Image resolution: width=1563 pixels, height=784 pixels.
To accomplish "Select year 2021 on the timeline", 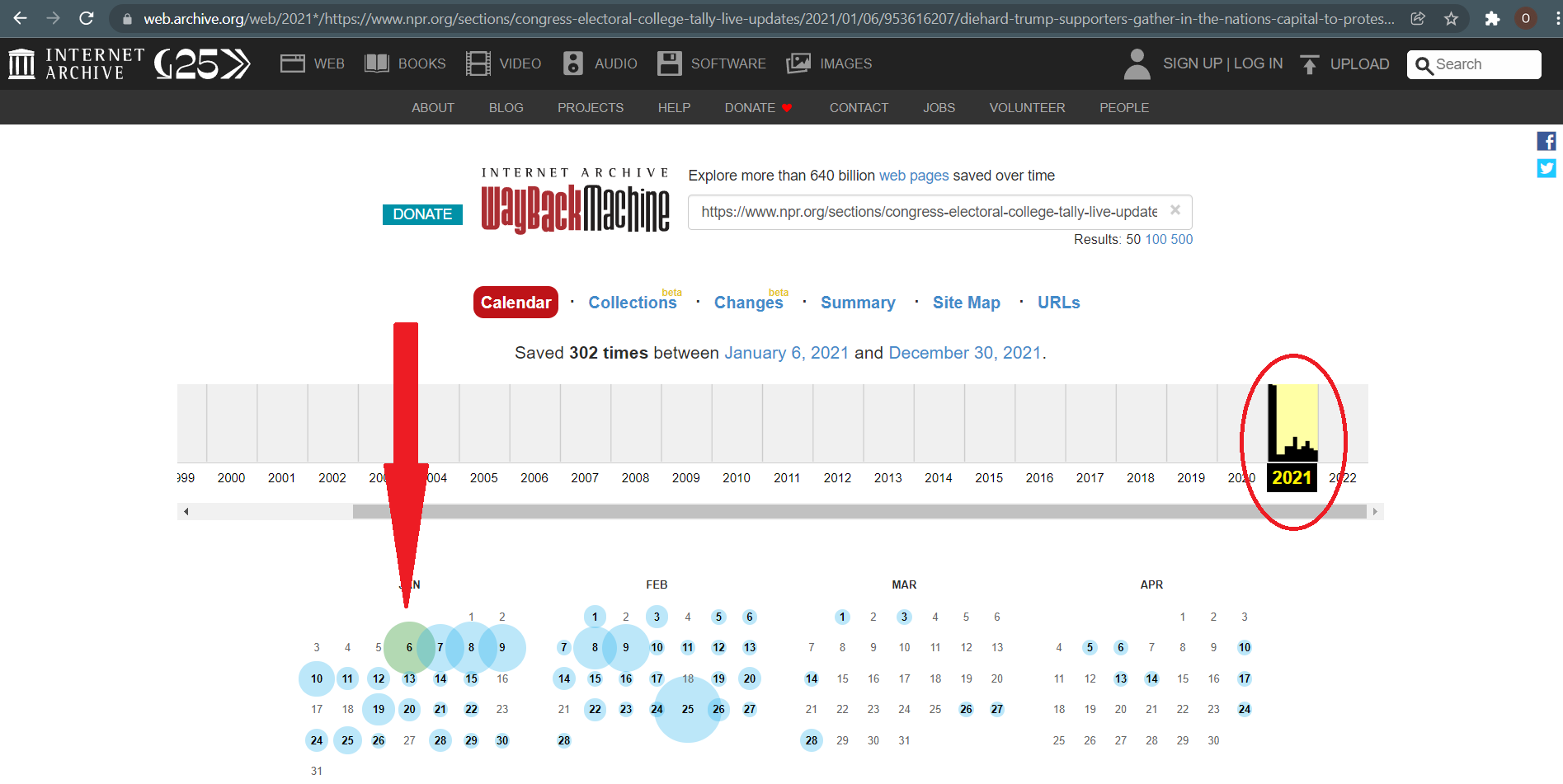I will click(1292, 477).
